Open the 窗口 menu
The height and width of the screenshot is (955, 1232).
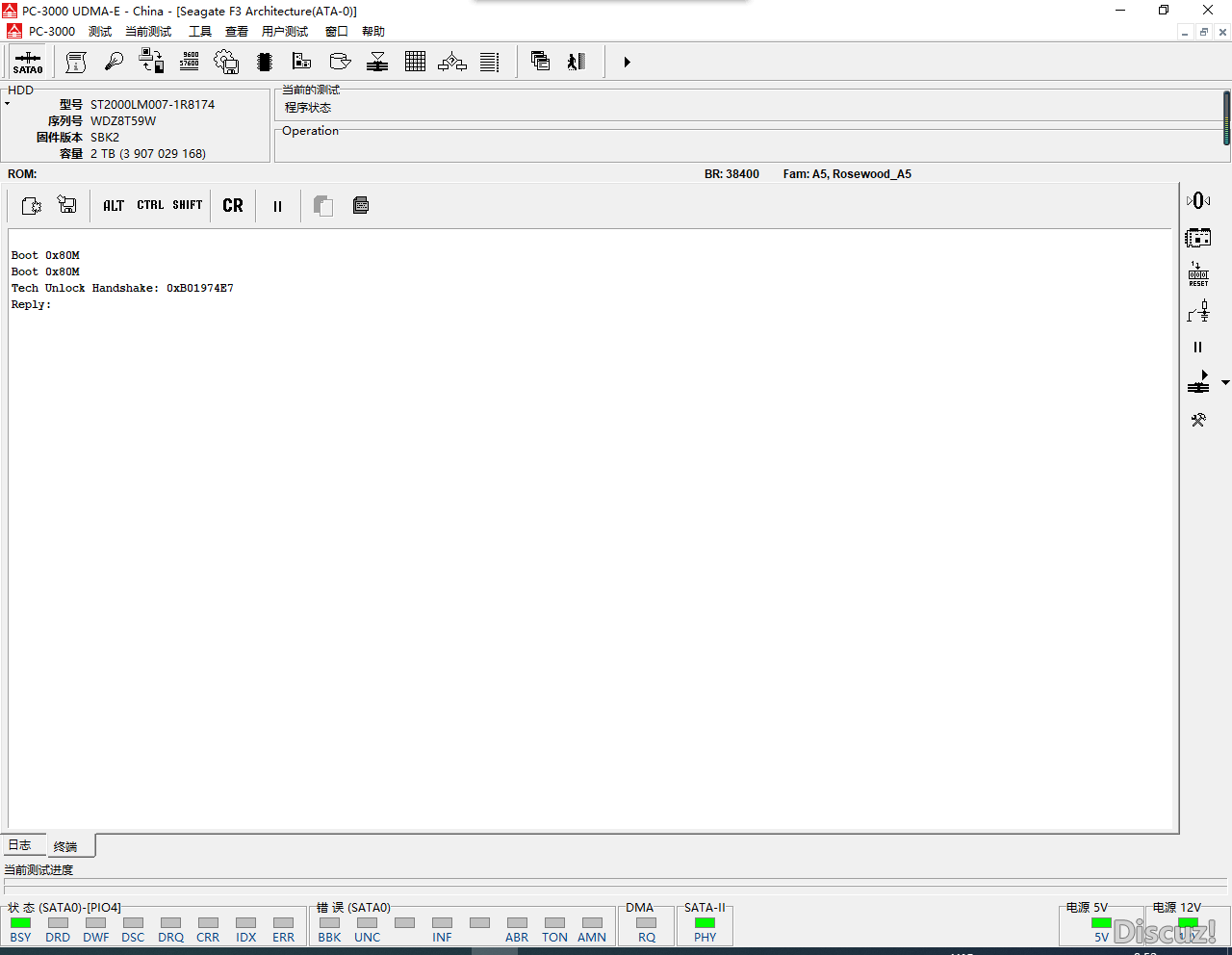click(x=337, y=32)
